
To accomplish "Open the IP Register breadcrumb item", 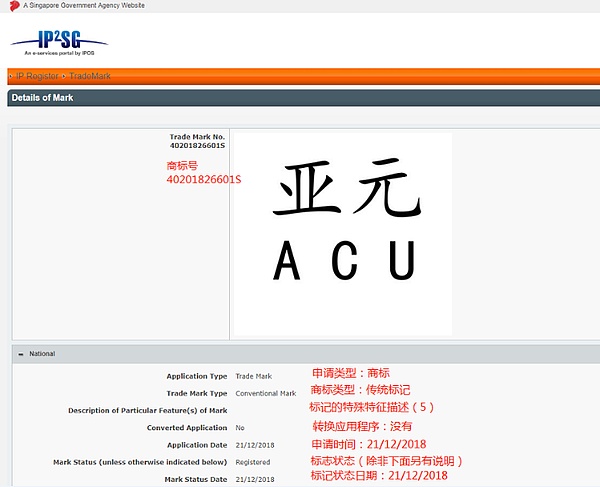I will (37, 76).
